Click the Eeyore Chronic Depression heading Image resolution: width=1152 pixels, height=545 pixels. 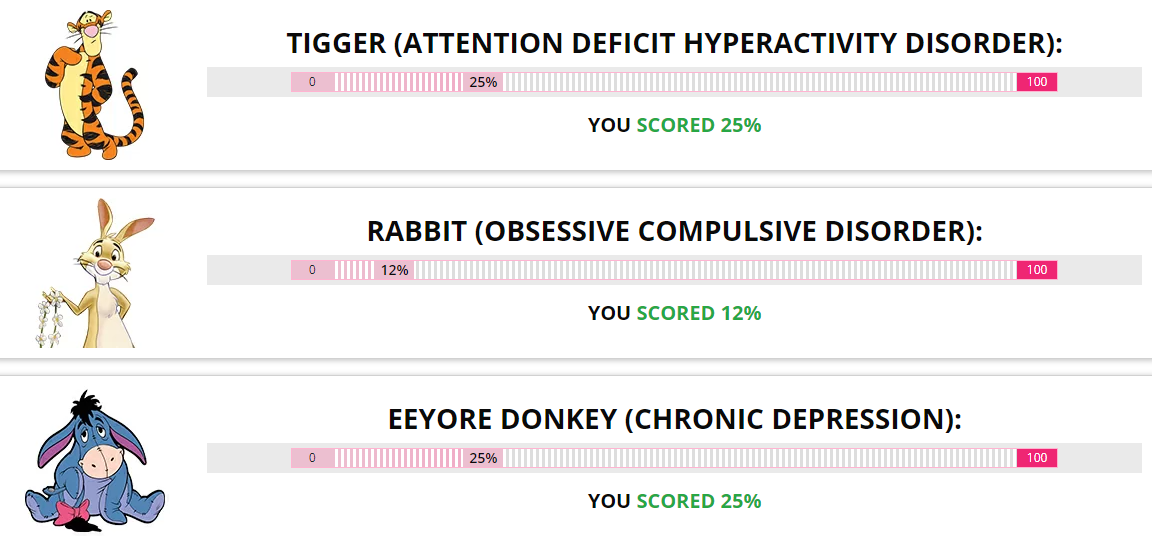click(674, 420)
